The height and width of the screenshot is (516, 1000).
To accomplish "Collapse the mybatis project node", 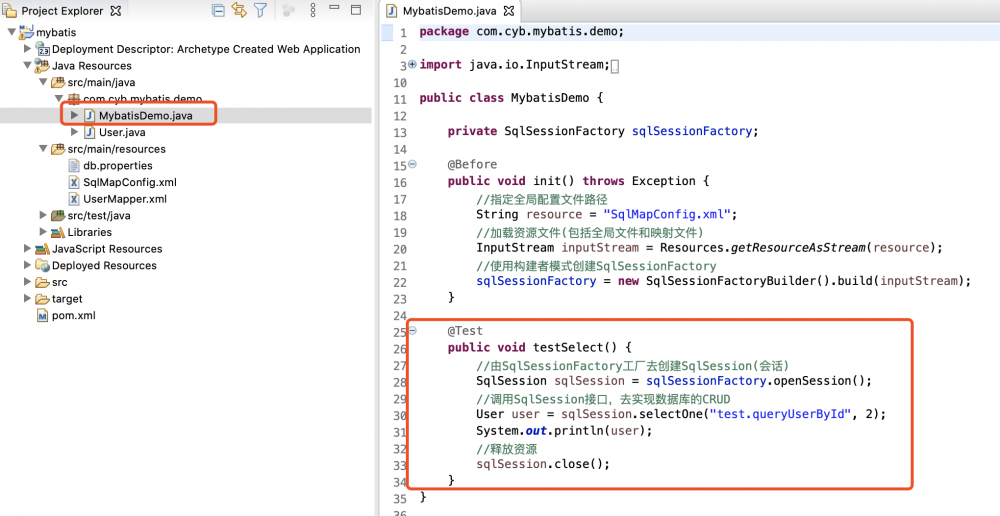I will click(x=11, y=31).
